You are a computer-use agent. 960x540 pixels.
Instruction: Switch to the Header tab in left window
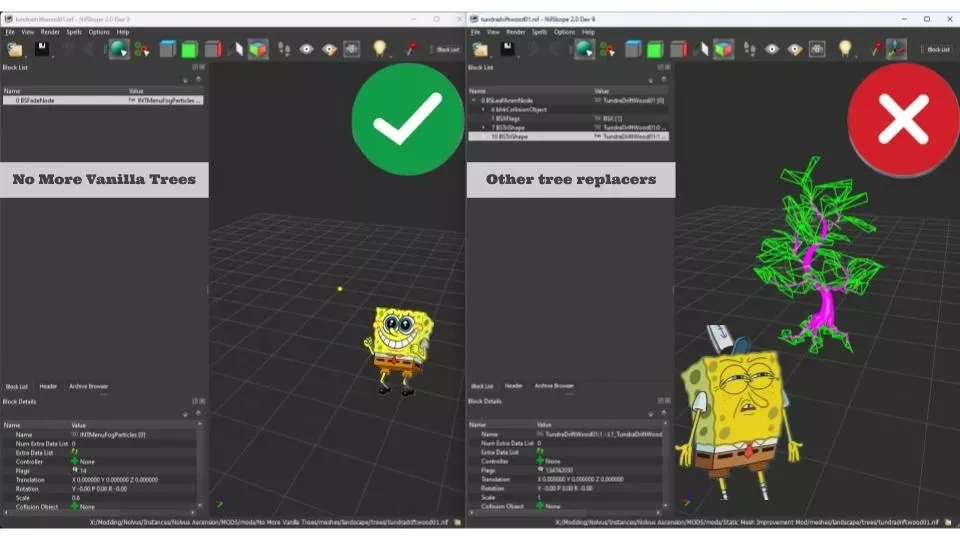click(x=48, y=386)
